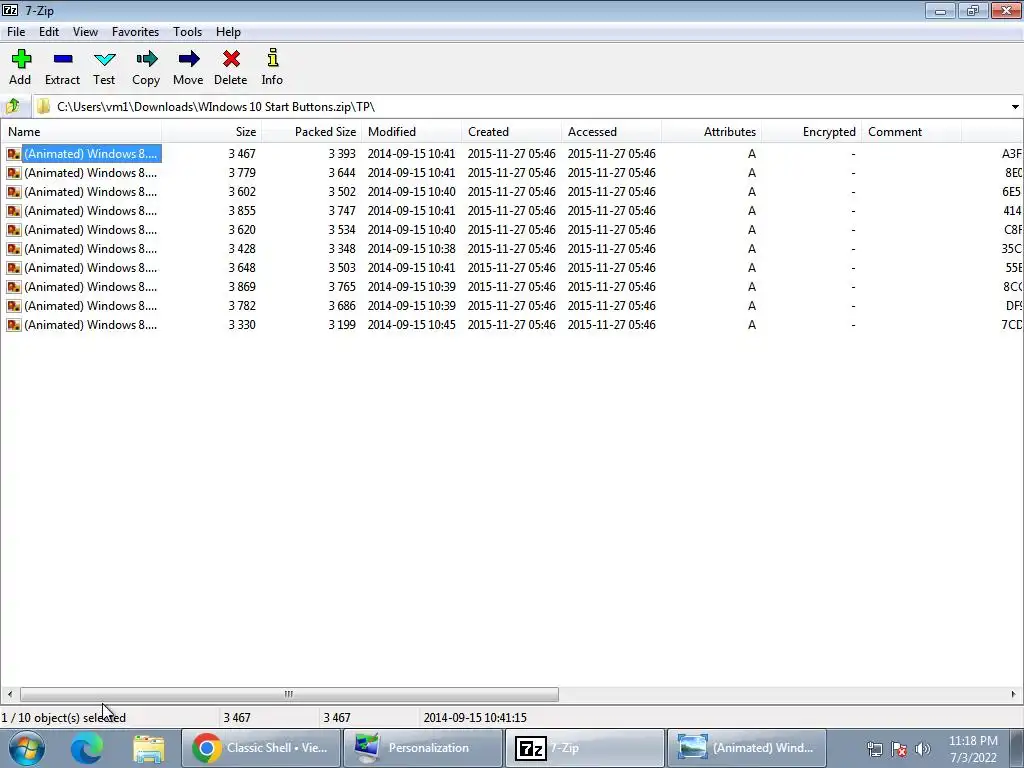Open the Tools menu
Screen dimensions: 1024x768
(x=187, y=32)
